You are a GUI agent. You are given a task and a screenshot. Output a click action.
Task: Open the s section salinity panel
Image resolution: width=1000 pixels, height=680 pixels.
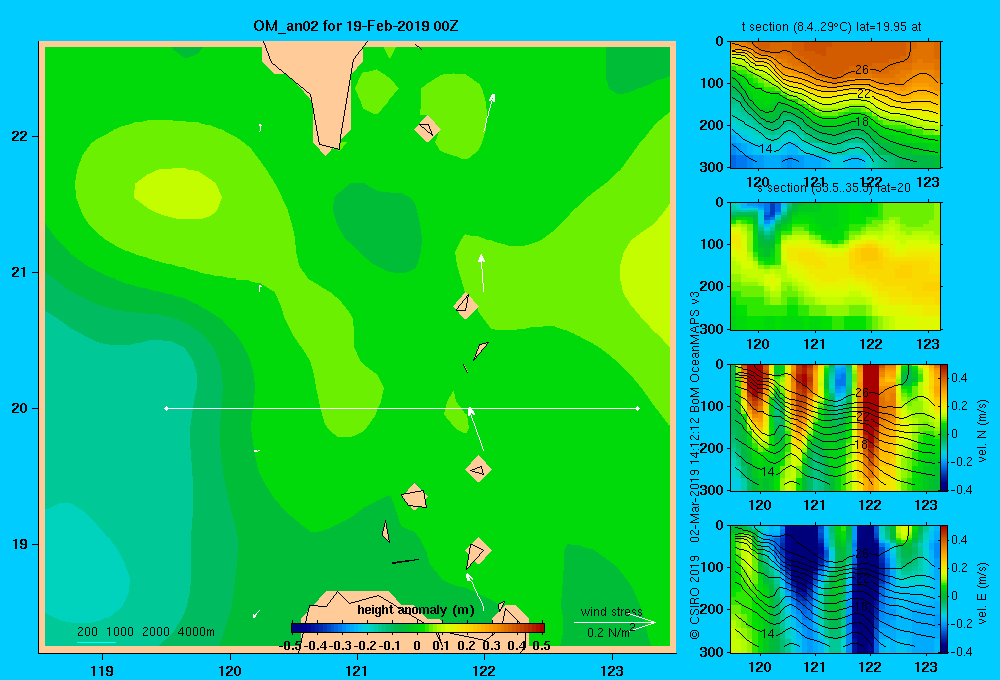[835, 266]
